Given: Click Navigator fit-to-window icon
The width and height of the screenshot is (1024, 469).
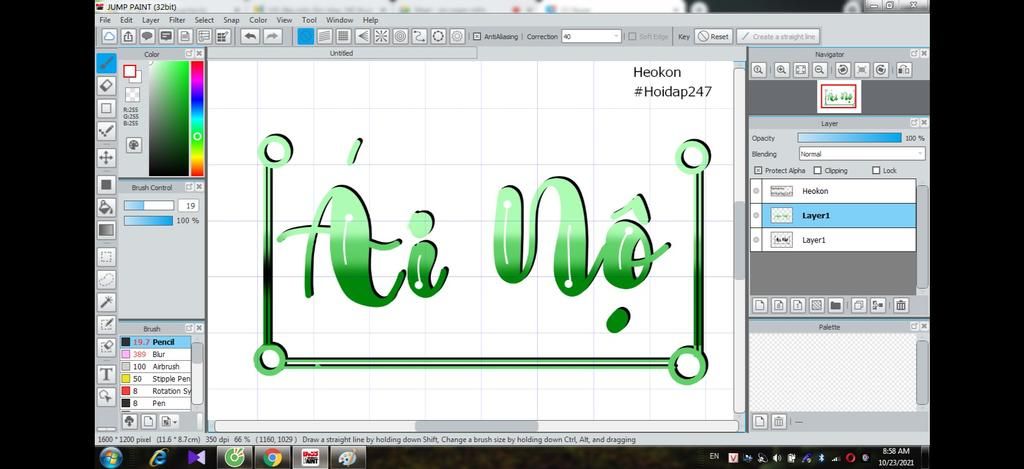Looking at the screenshot, I should (x=801, y=70).
